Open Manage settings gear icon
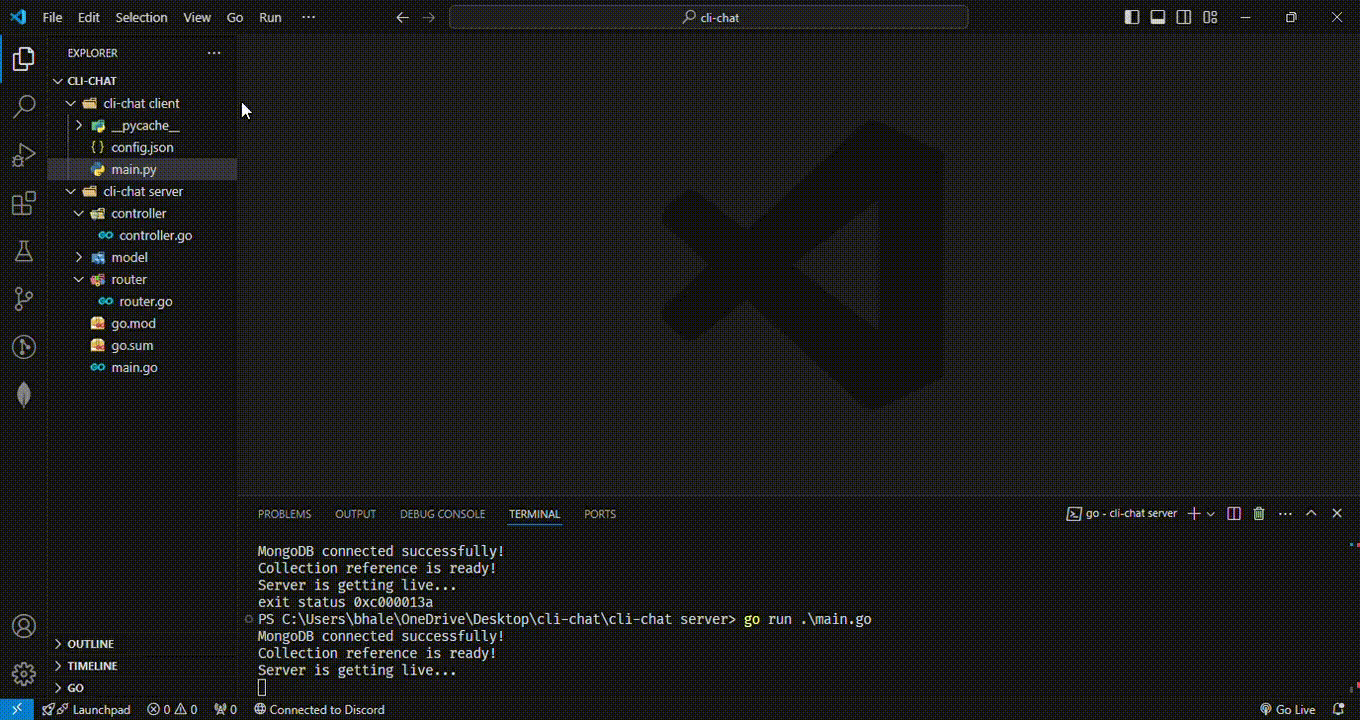The width and height of the screenshot is (1360, 720). point(24,673)
